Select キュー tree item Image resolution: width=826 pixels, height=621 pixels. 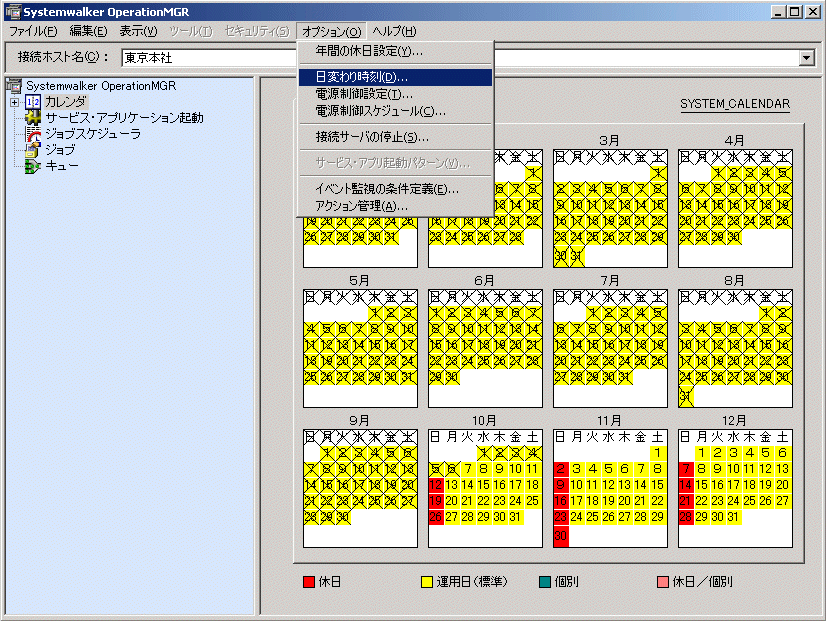(x=62, y=166)
